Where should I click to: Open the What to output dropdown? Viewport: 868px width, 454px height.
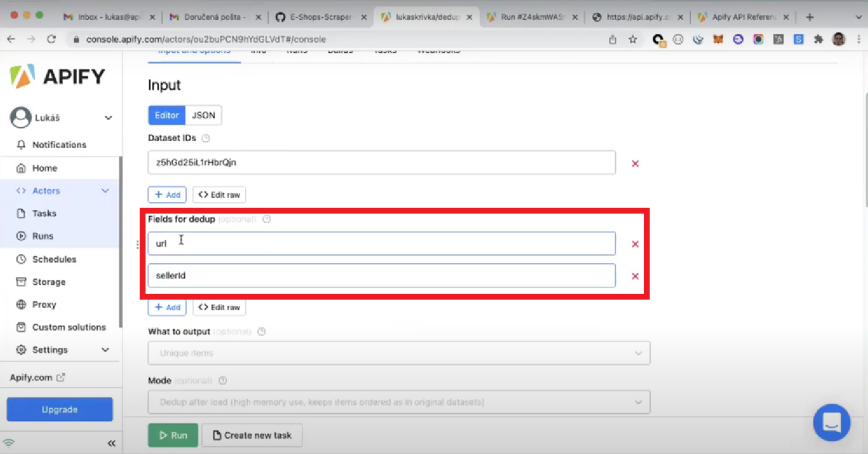pyautogui.click(x=399, y=353)
